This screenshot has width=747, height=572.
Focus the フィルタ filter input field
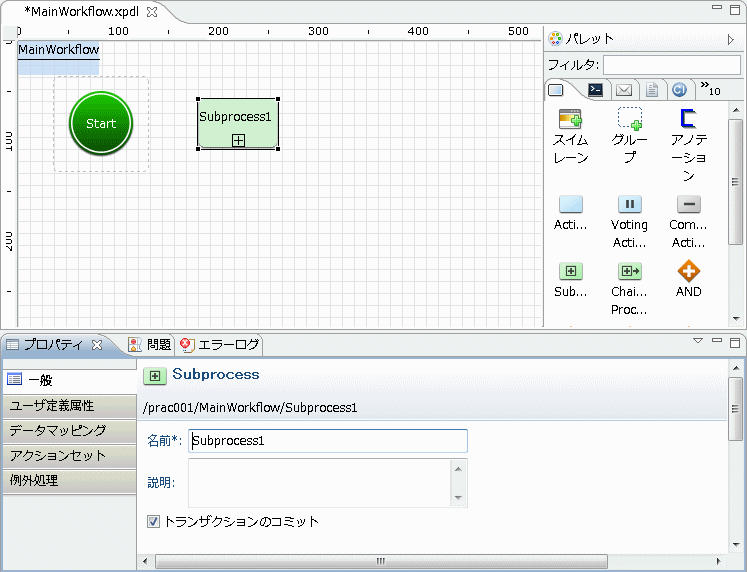coord(672,65)
